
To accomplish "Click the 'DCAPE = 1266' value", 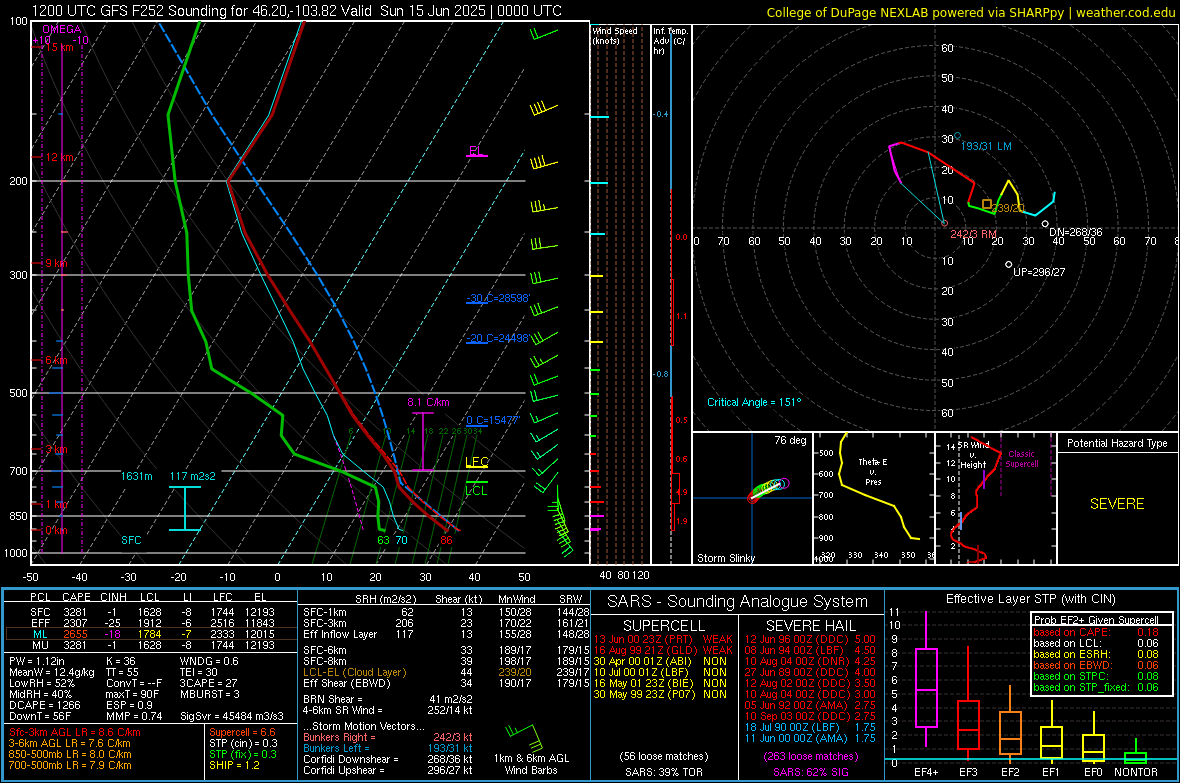I will [x=44, y=705].
